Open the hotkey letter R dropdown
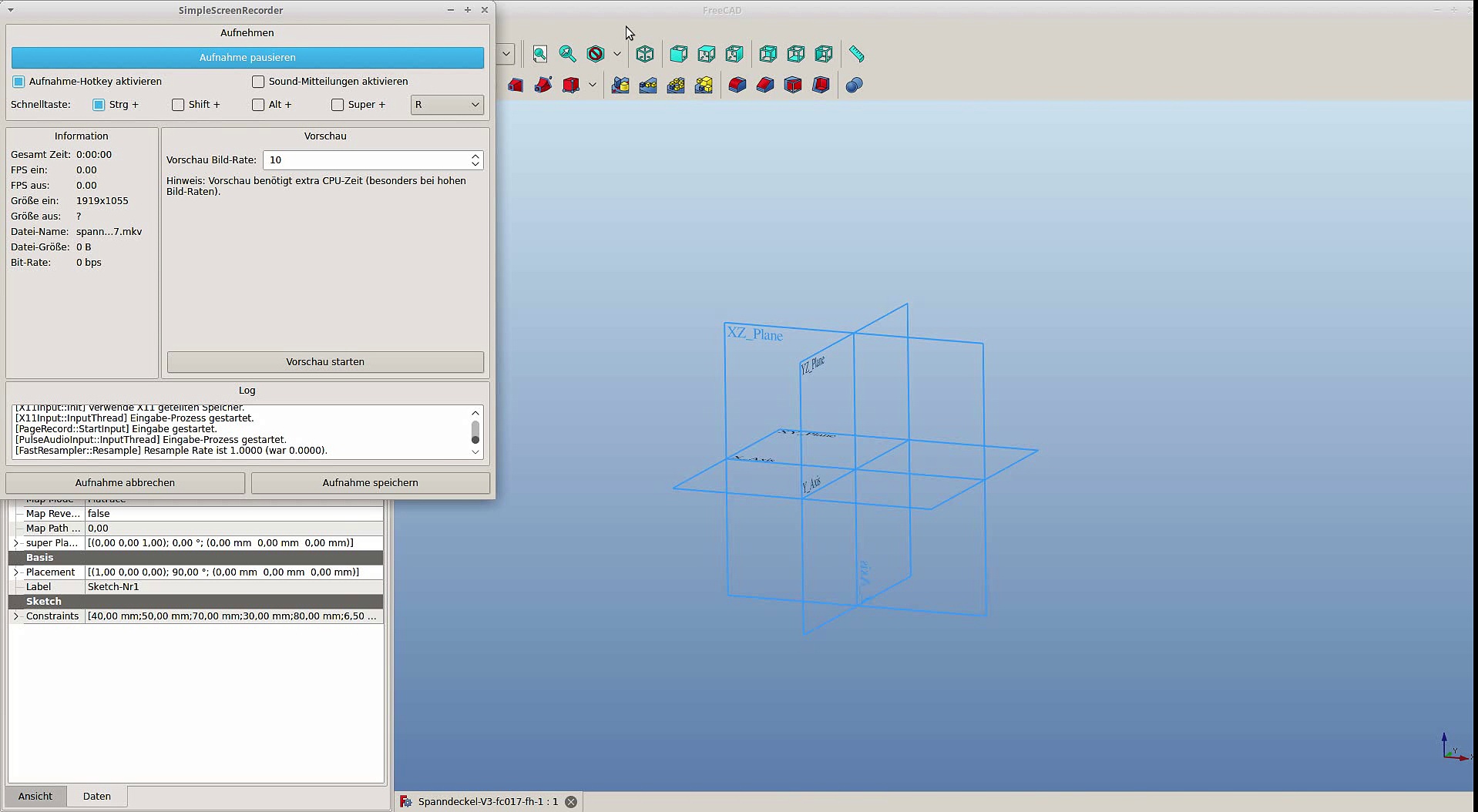This screenshot has height=812, width=1478. click(x=447, y=105)
